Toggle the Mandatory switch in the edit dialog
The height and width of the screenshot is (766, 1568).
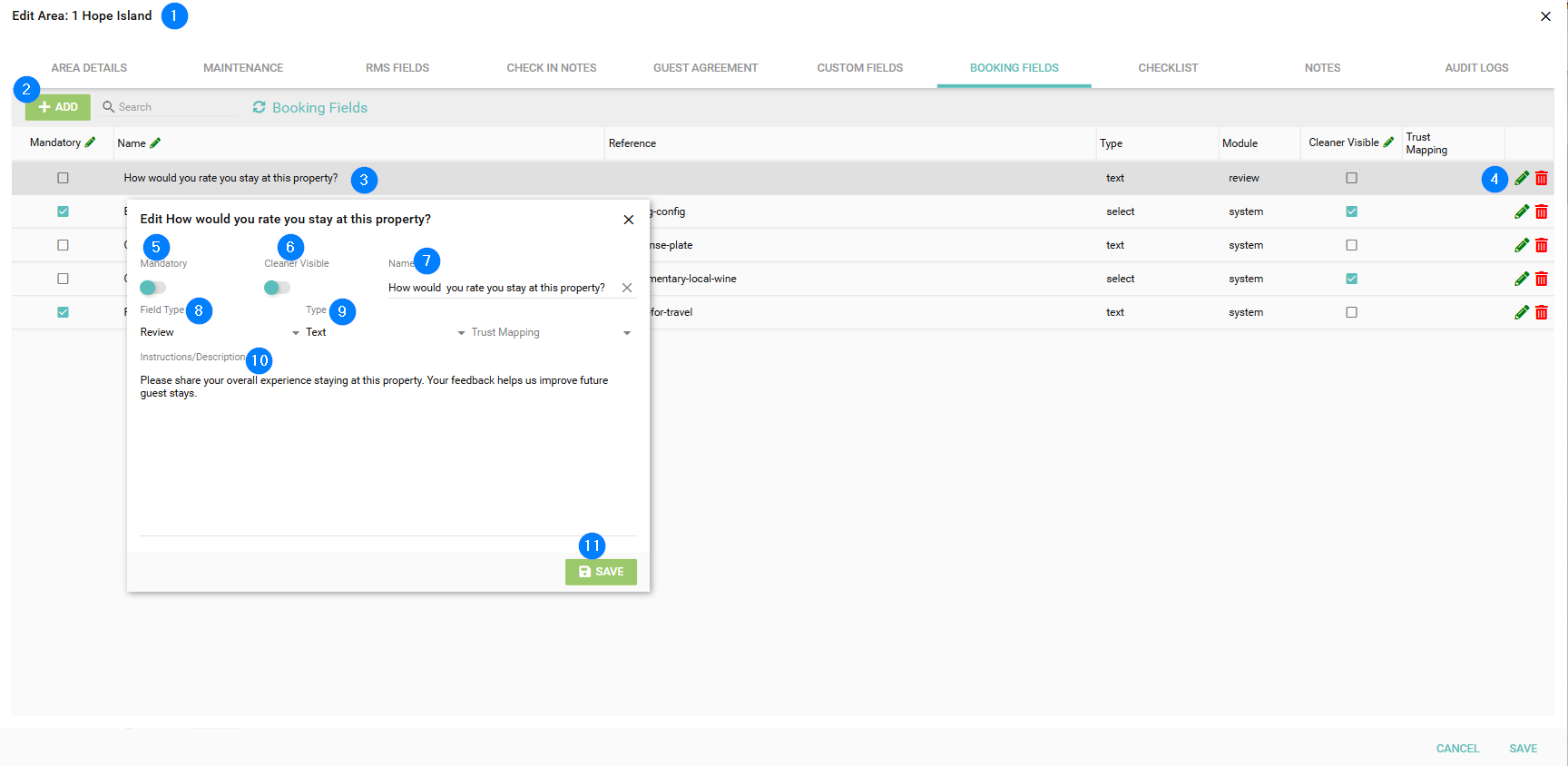[152, 288]
